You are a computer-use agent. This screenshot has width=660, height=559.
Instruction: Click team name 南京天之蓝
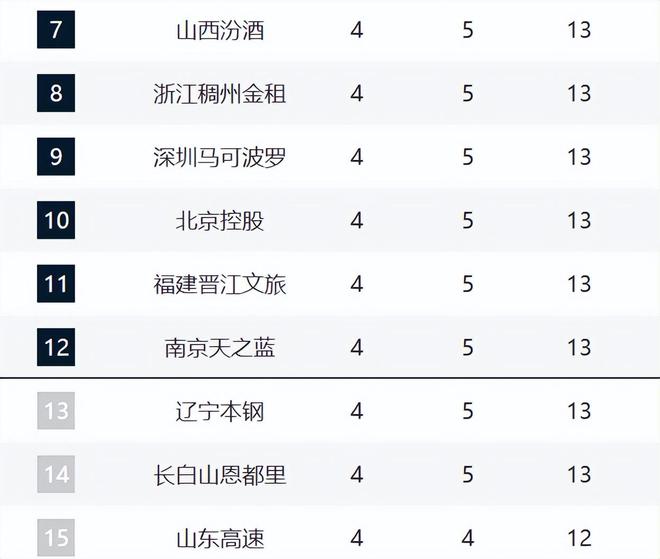[220, 347]
